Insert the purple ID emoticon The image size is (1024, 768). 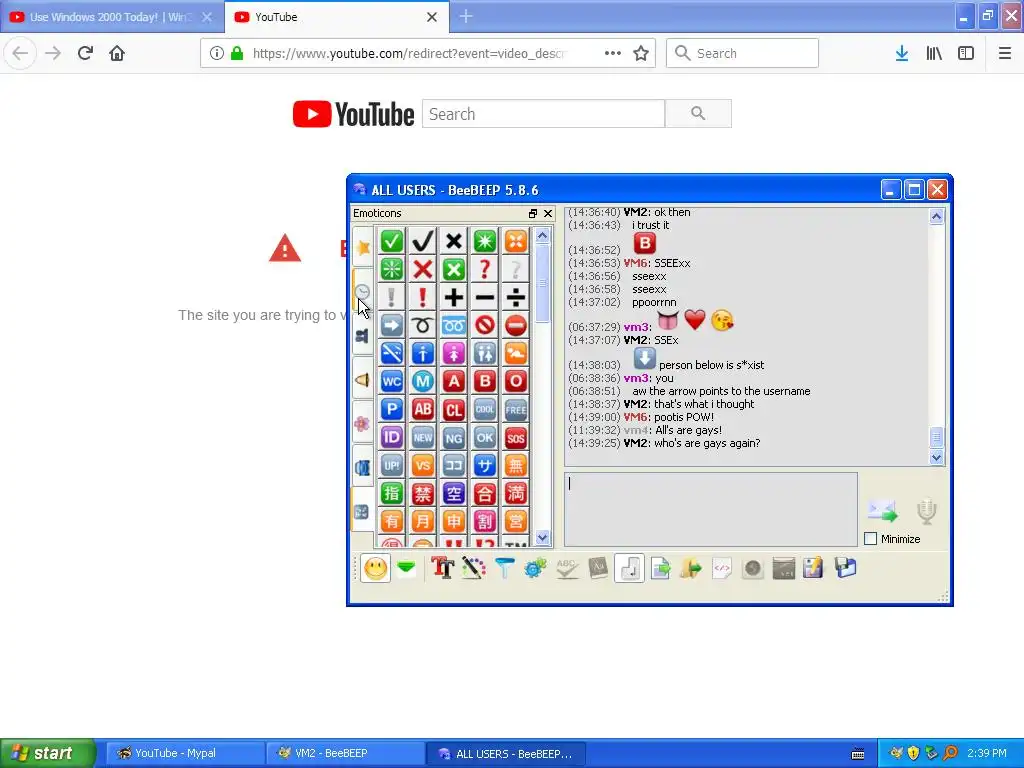point(392,438)
